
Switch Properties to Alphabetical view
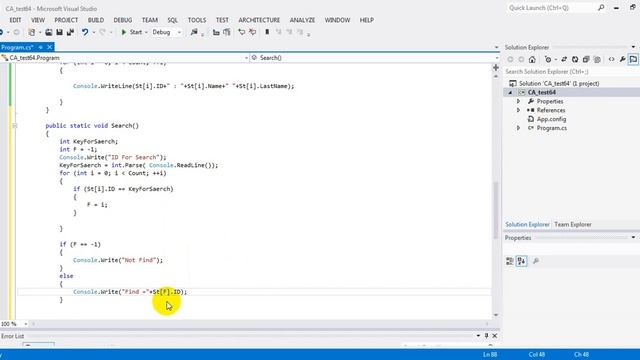point(522,261)
